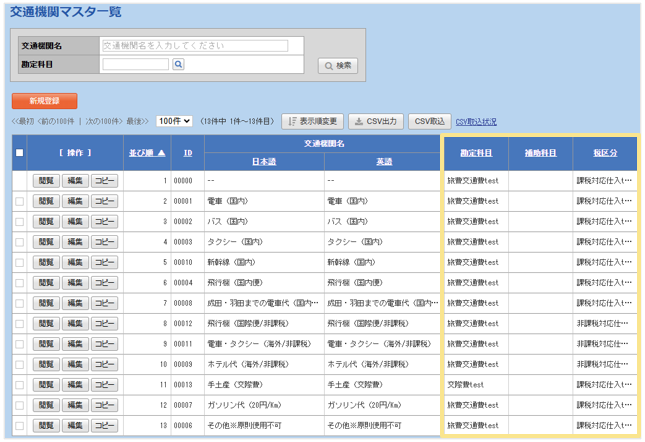This screenshot has height=442, width=645.
Task: Check the checkbox for 電車（国内） row
Action: point(19,201)
